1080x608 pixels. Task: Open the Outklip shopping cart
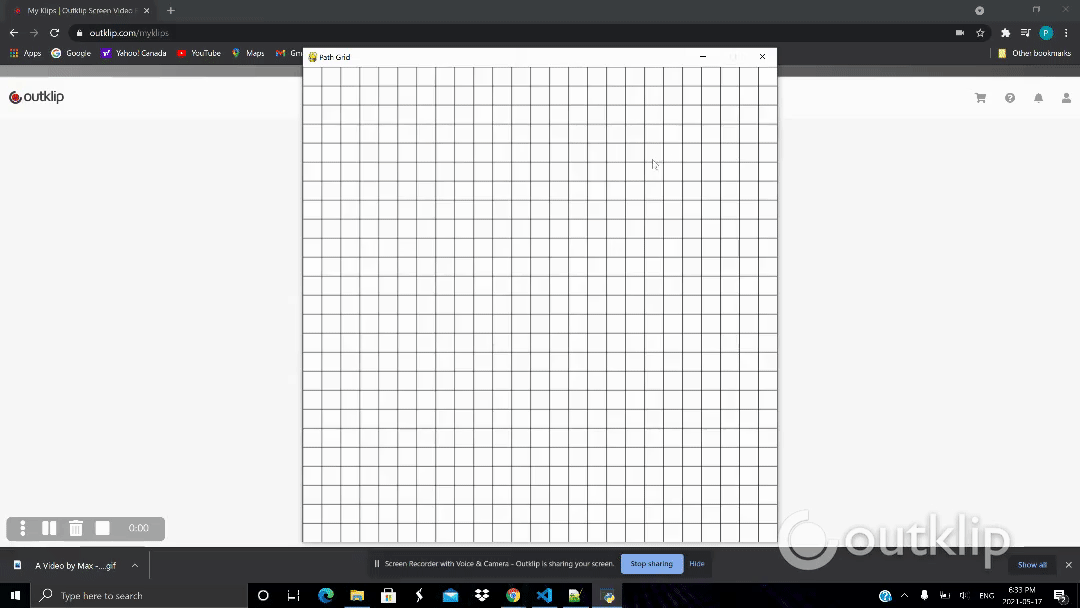pos(980,97)
